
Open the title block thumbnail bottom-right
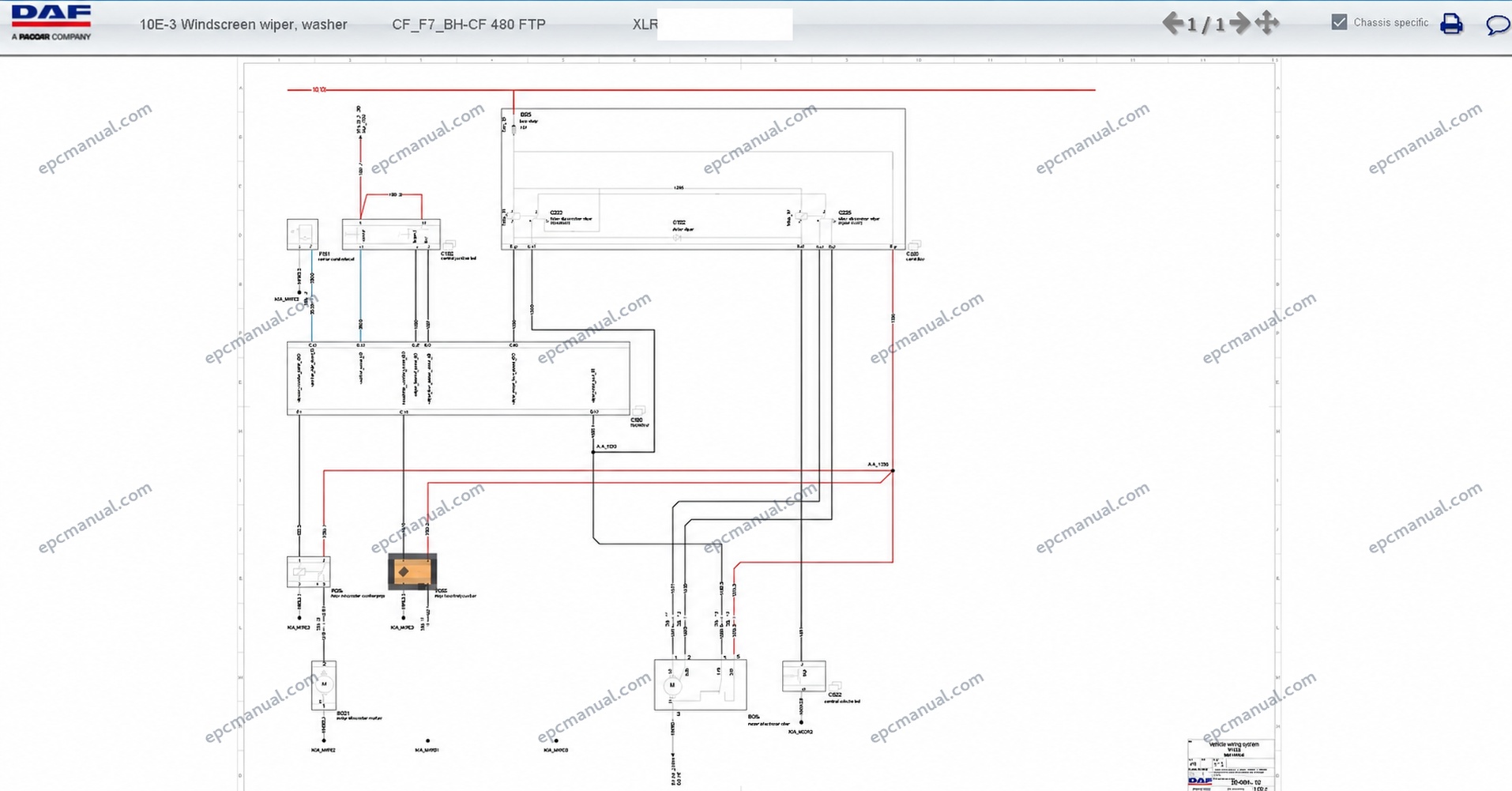(1232, 764)
